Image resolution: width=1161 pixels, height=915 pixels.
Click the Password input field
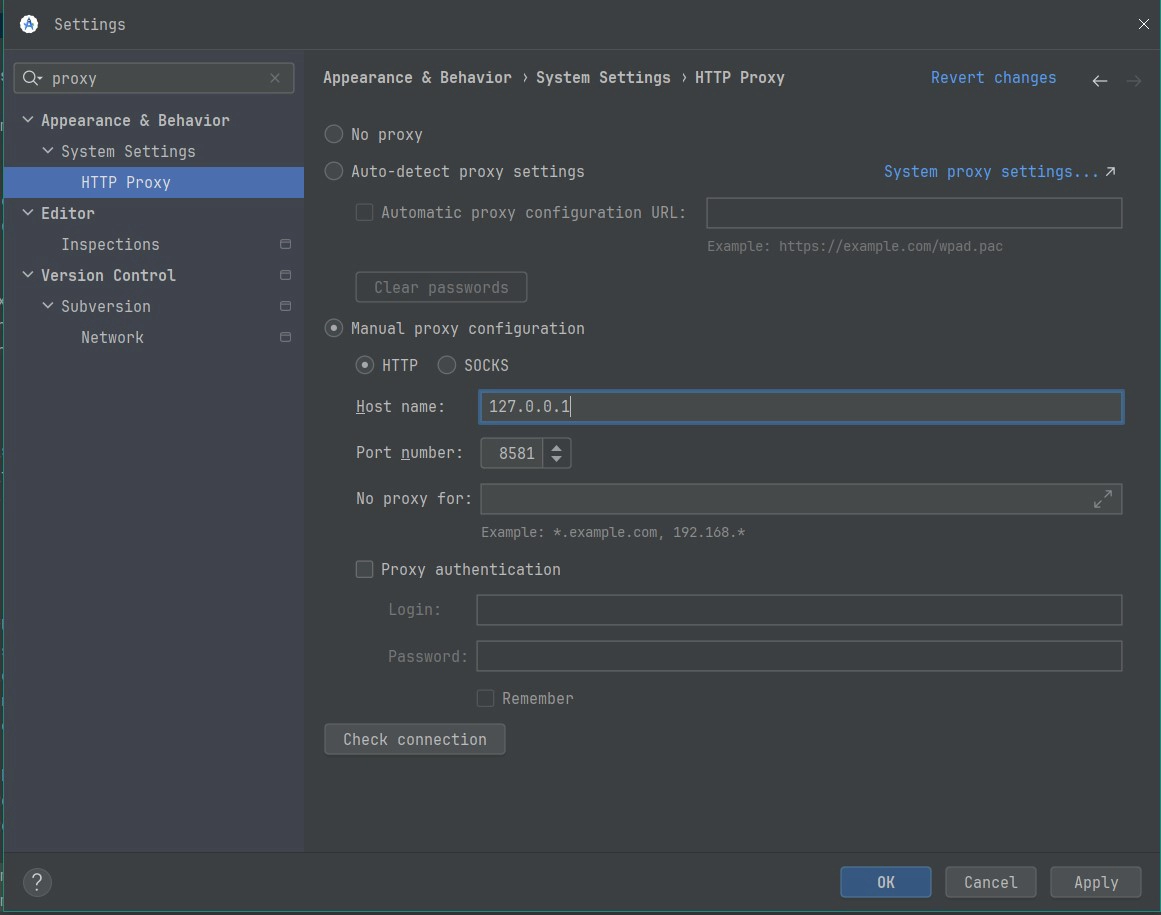pyautogui.click(x=799, y=656)
